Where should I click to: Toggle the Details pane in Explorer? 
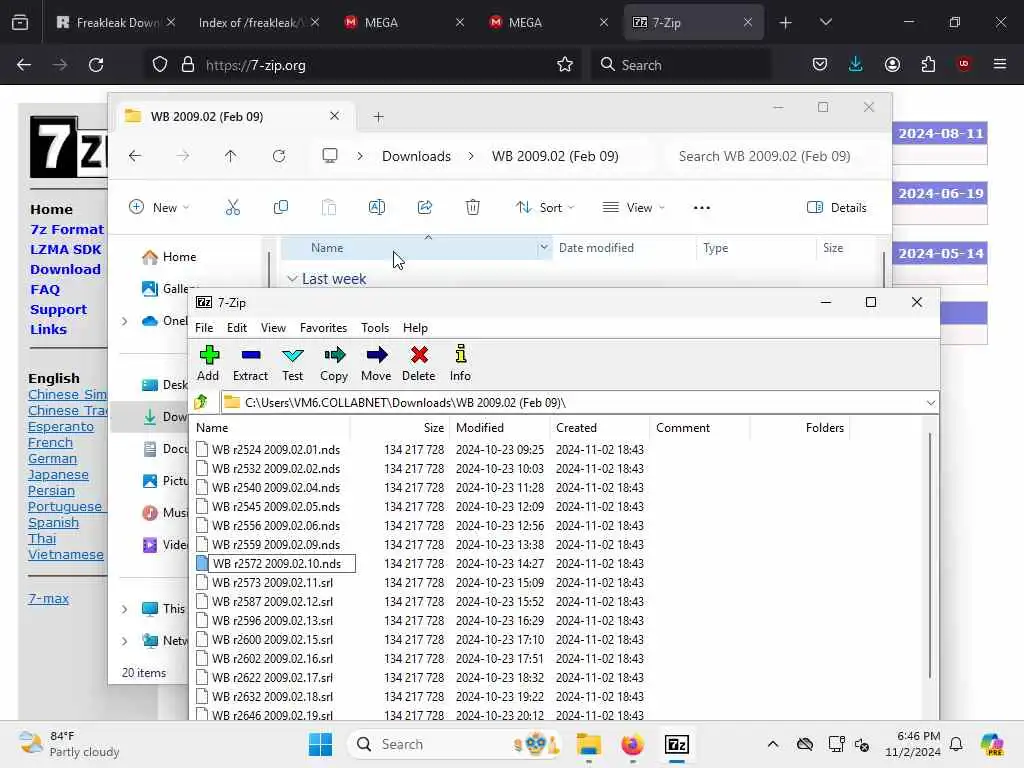coord(837,208)
